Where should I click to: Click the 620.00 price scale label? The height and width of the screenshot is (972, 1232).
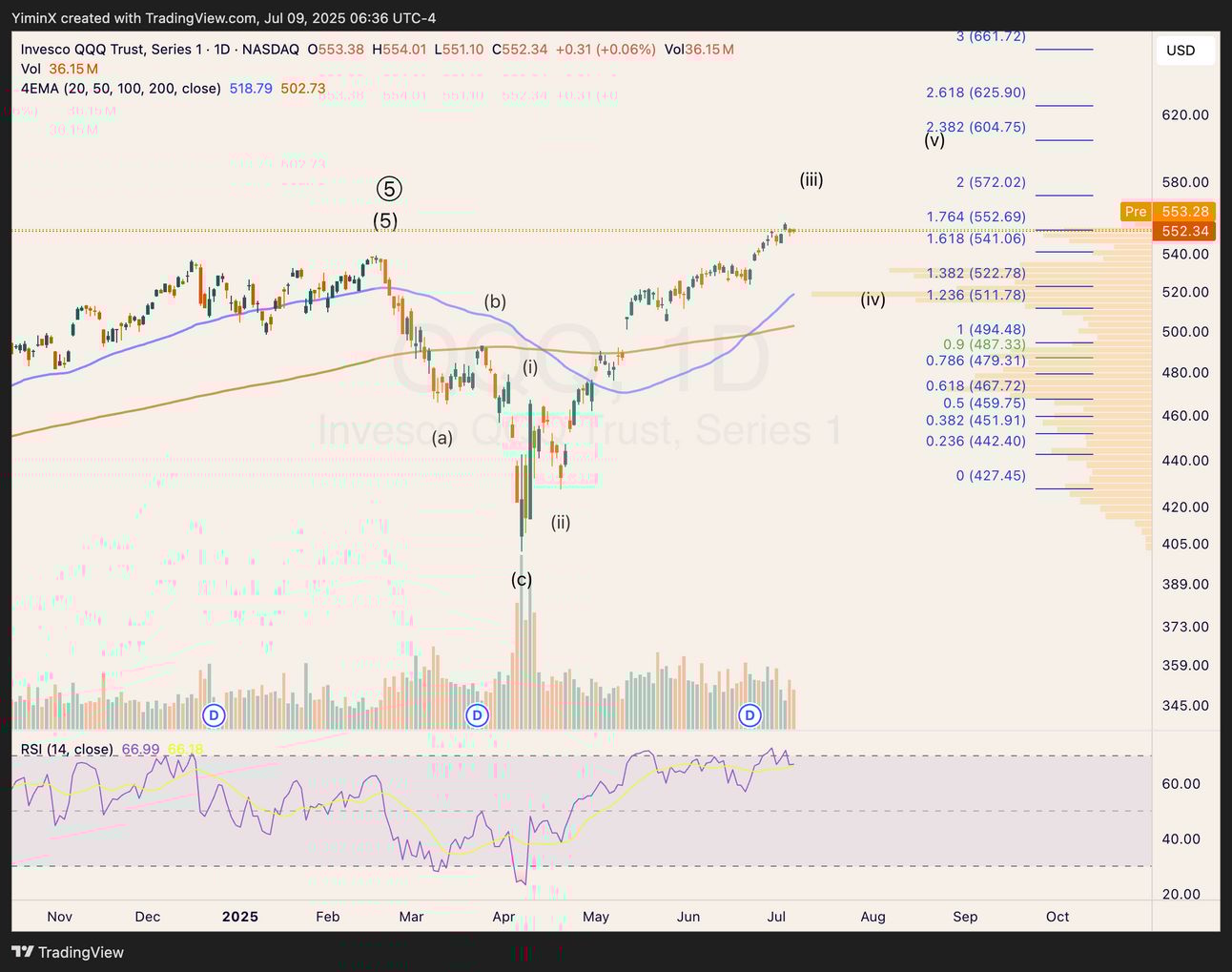point(1186,114)
